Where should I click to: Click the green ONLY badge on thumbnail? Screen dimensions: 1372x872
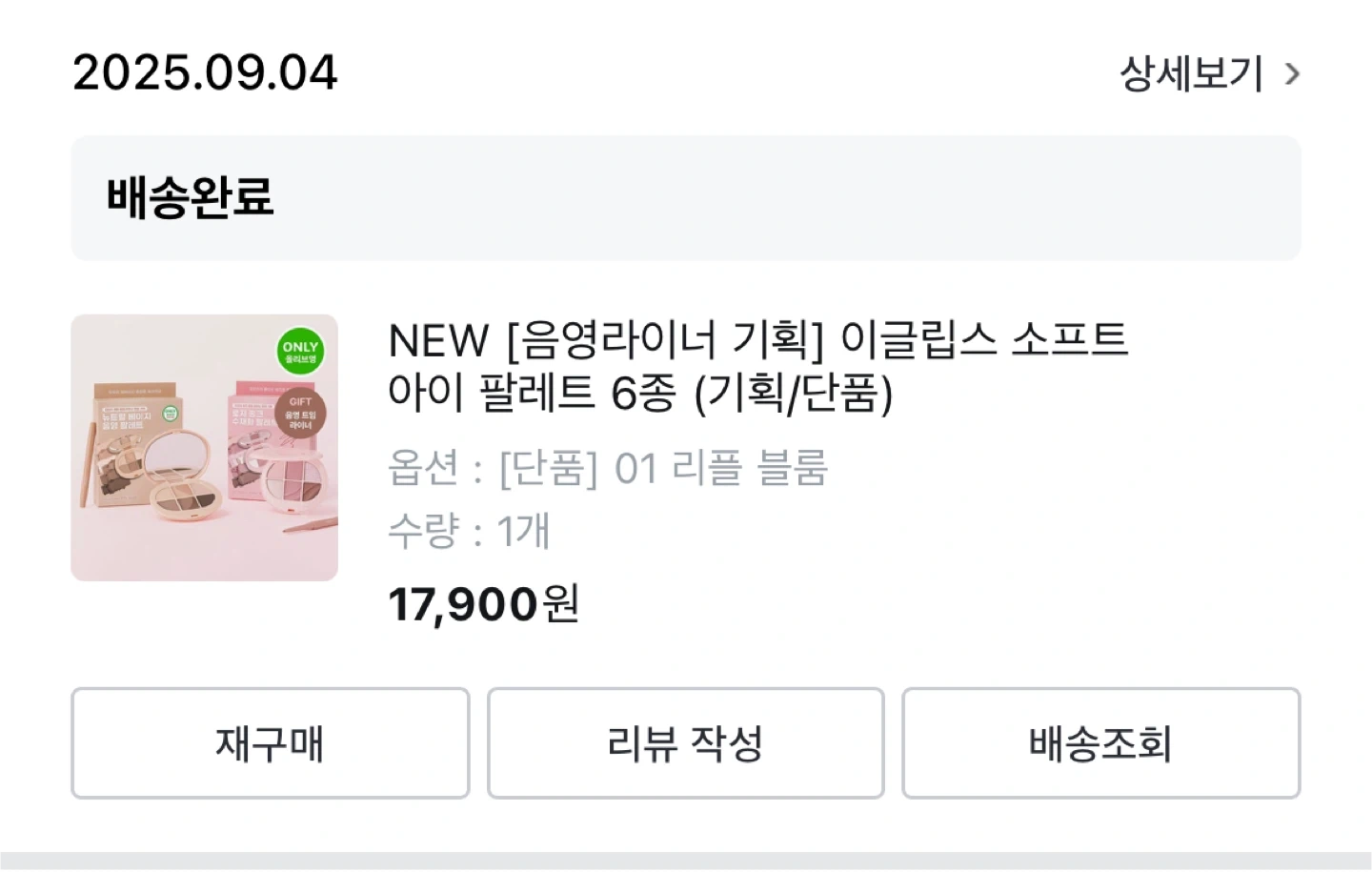pyautogui.click(x=300, y=351)
